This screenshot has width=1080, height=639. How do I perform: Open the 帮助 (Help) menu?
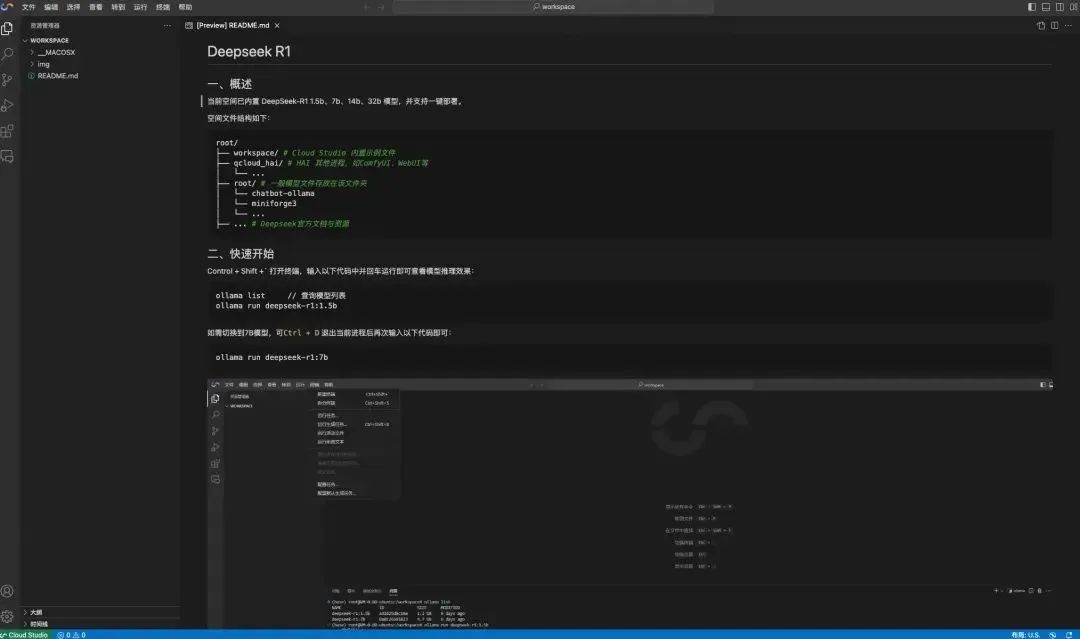click(185, 7)
